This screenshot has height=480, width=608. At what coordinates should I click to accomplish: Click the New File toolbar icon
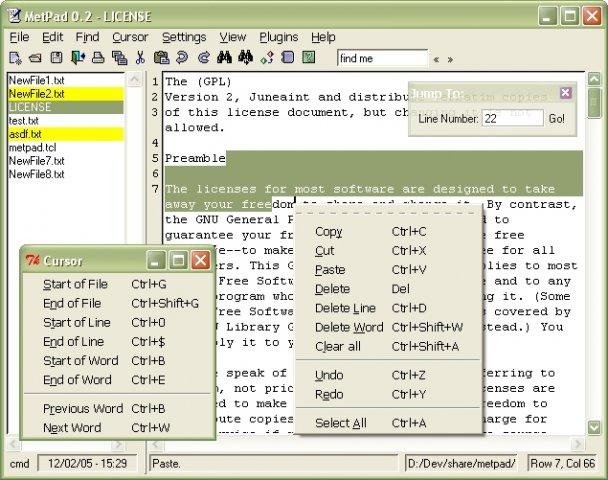15,58
